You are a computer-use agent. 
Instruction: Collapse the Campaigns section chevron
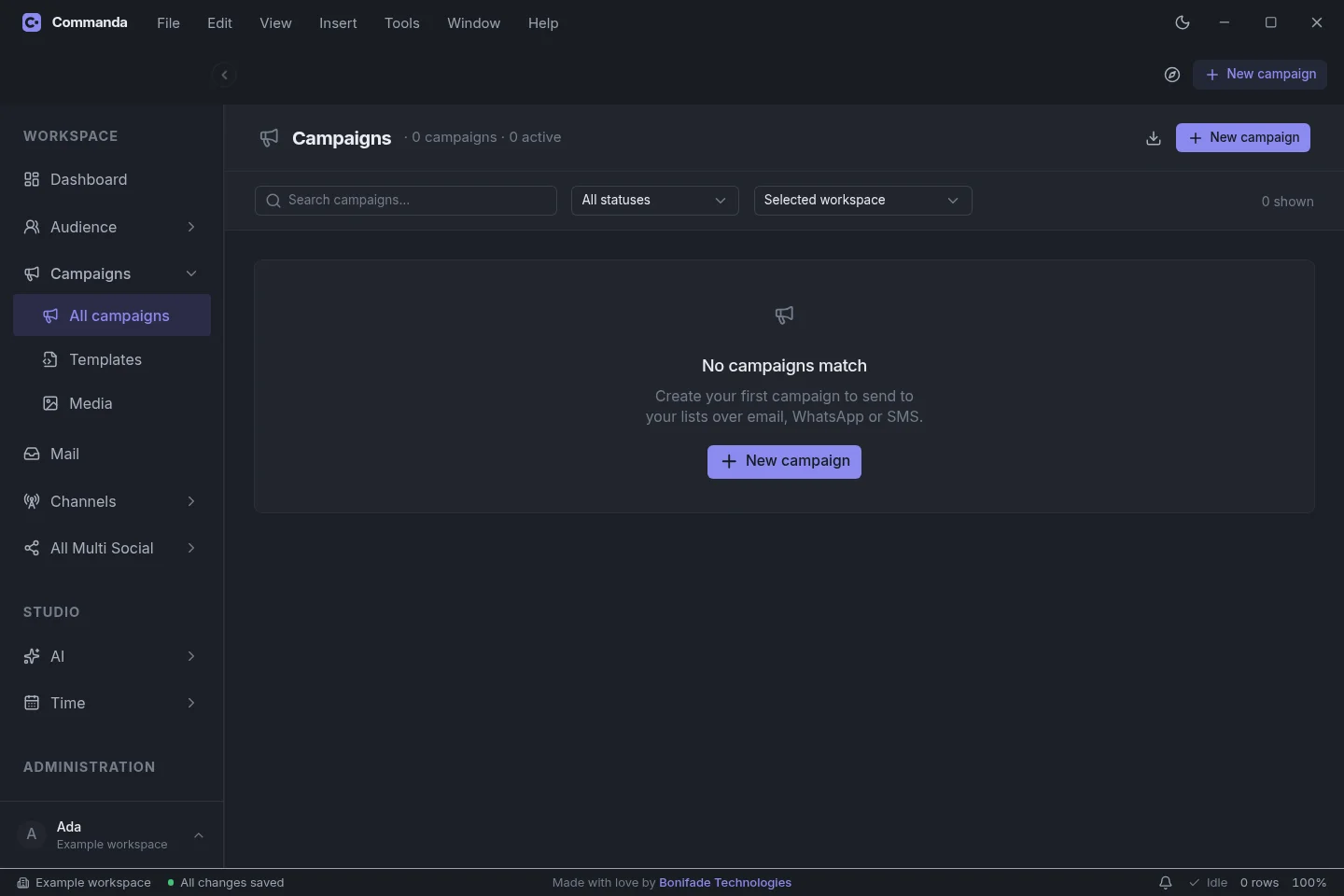click(191, 273)
